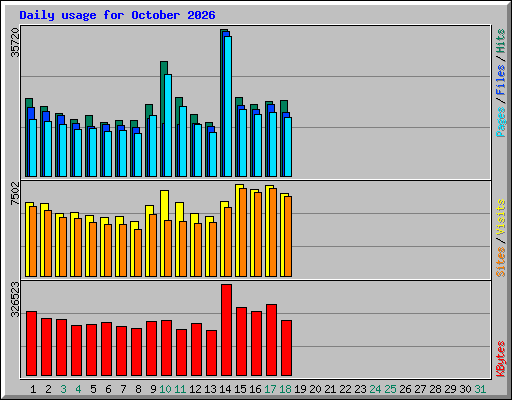Click the red "KBytes" legend label
Image resolution: width=512 pixels, height=400 pixels.
[x=501, y=359]
